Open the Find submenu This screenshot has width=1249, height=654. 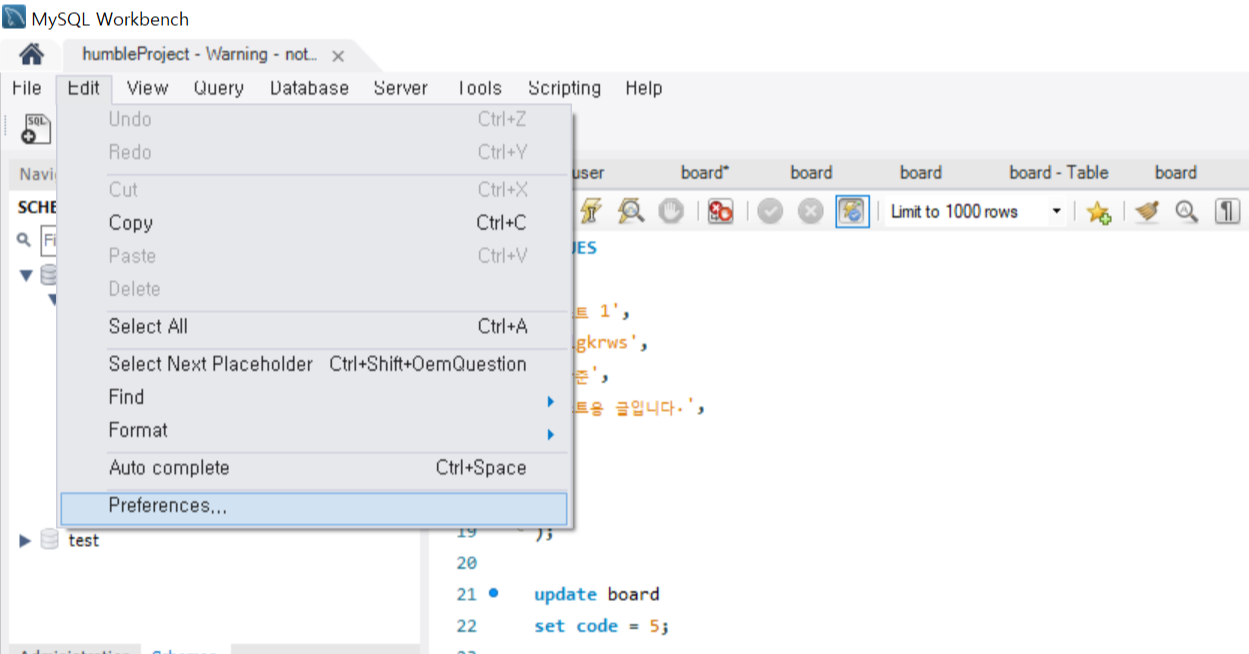tap(314, 397)
